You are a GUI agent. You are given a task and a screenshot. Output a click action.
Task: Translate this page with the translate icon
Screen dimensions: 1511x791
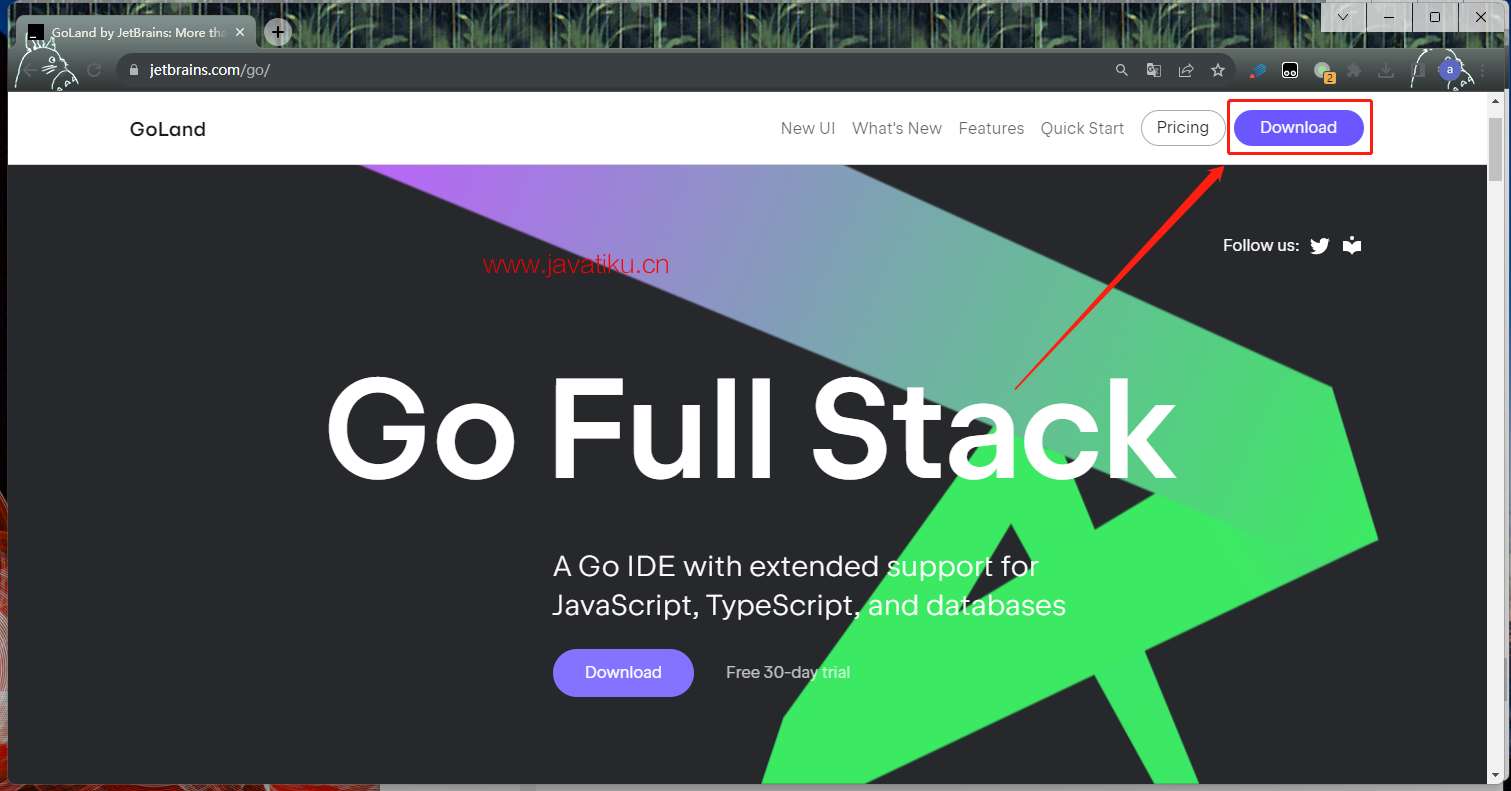(x=1154, y=70)
